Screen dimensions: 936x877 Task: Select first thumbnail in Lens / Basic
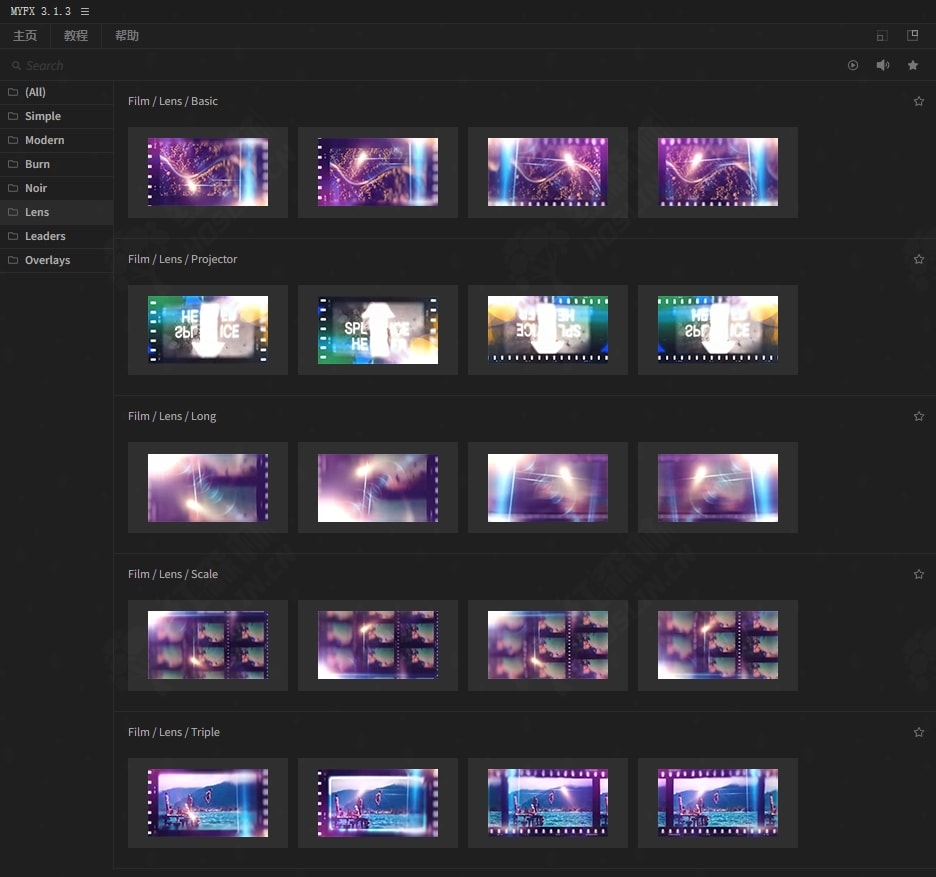tap(208, 172)
